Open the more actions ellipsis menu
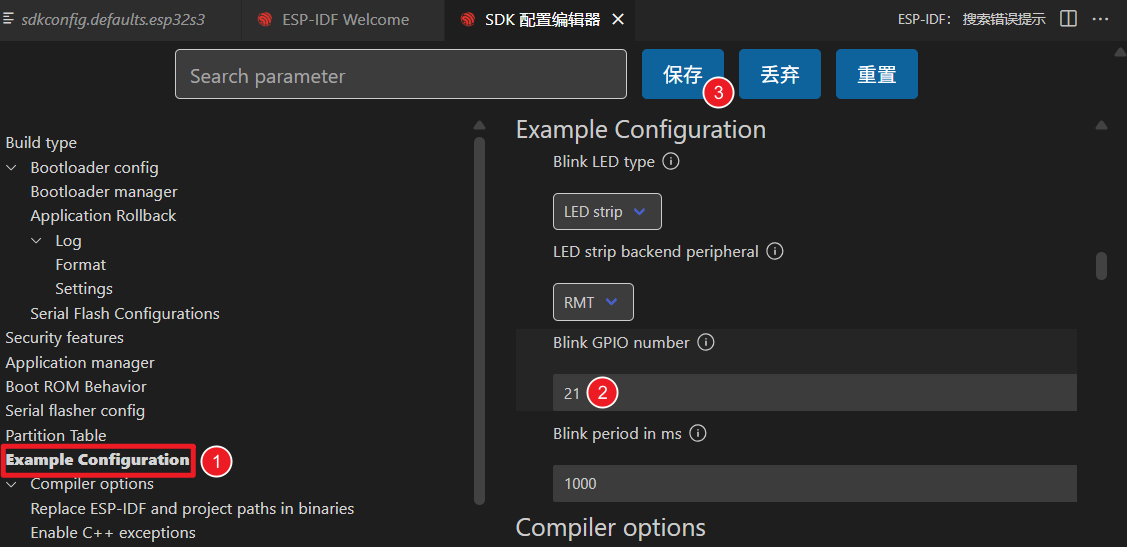 pos(1100,19)
